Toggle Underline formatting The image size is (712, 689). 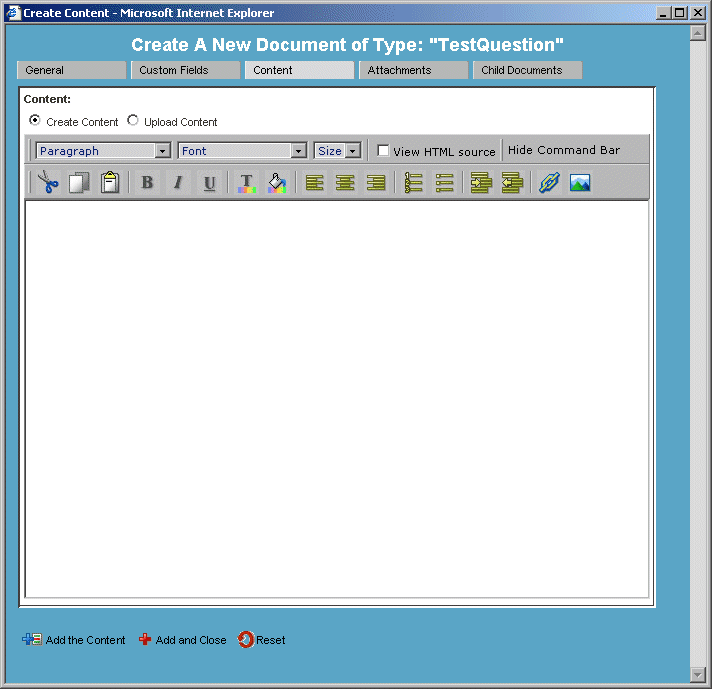pyautogui.click(x=209, y=183)
